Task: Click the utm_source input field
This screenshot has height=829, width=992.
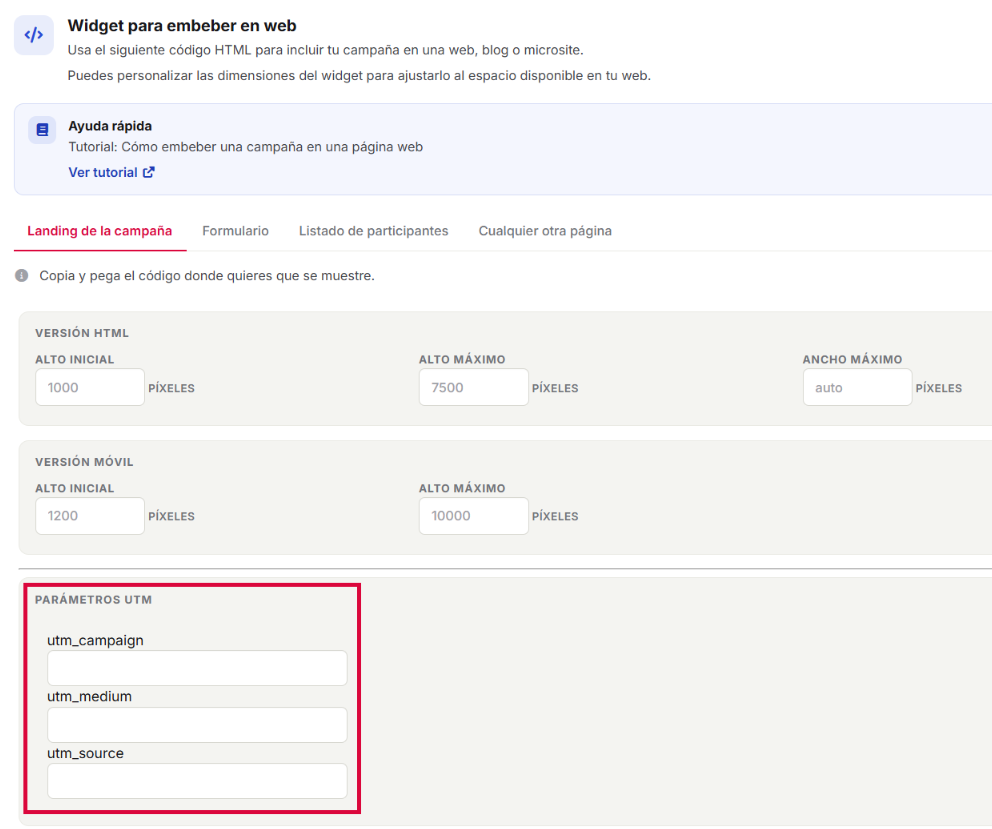Action: point(197,781)
